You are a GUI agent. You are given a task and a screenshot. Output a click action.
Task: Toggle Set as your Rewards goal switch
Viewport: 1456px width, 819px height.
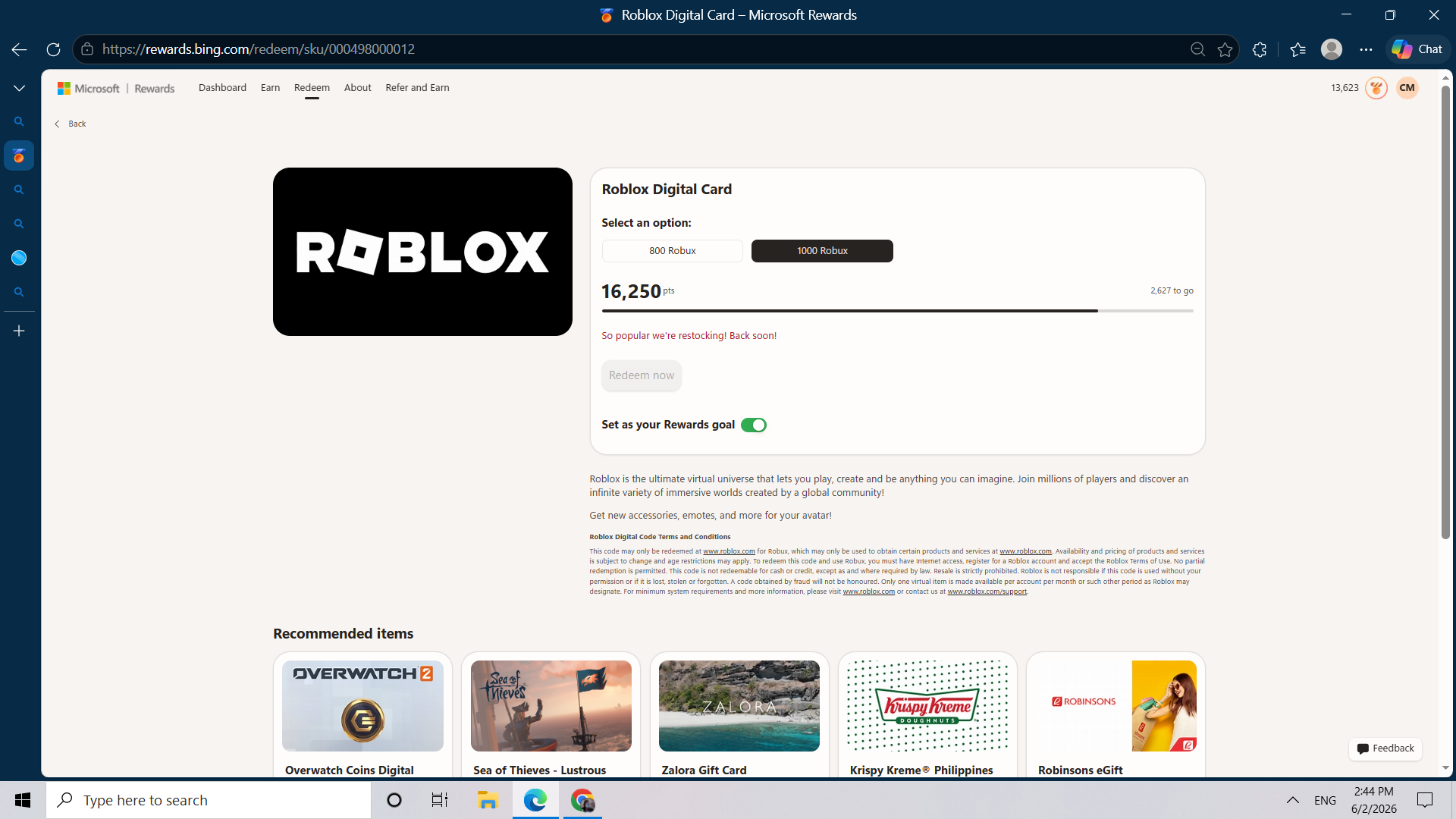pos(754,425)
